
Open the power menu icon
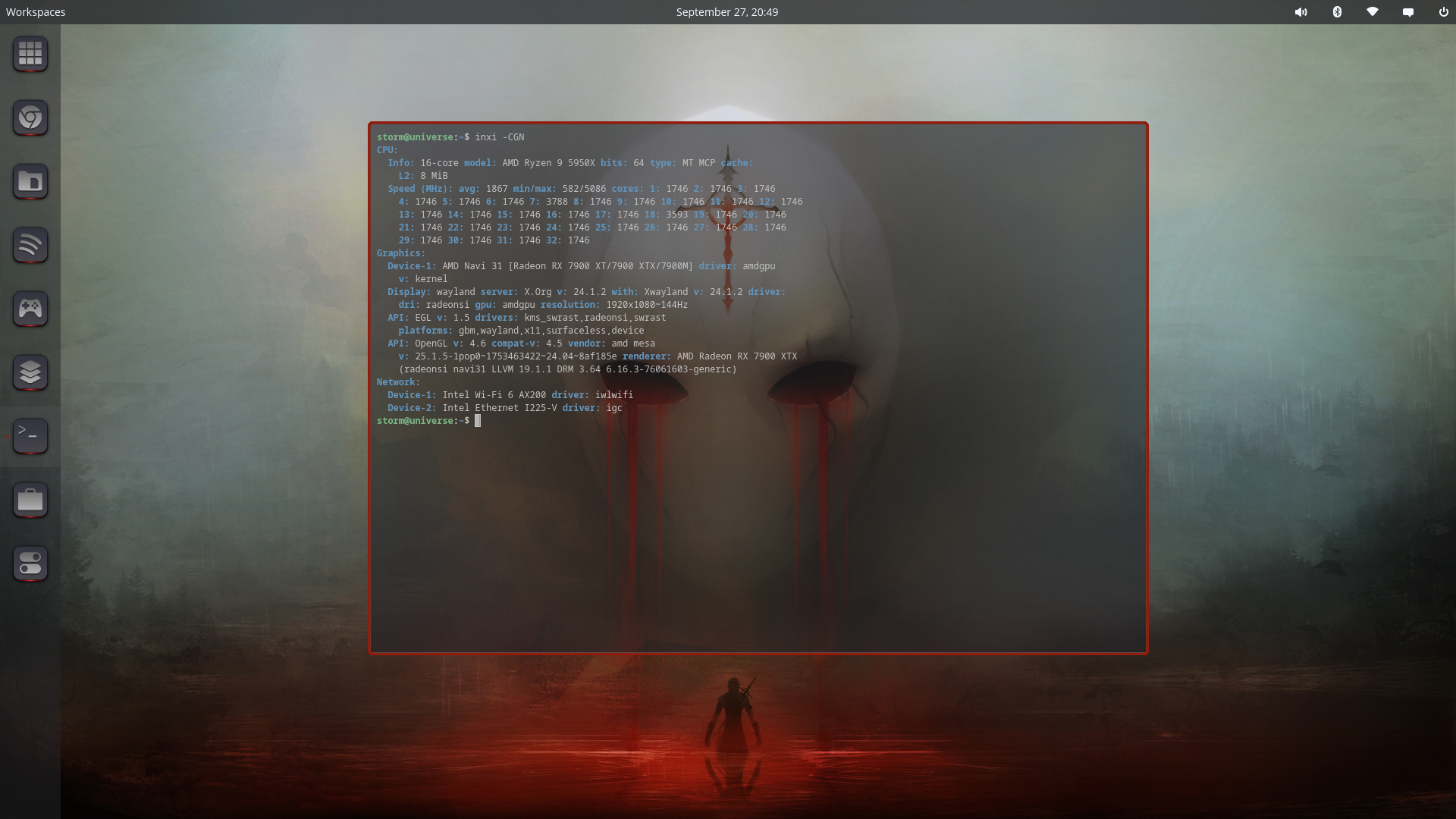(1443, 12)
